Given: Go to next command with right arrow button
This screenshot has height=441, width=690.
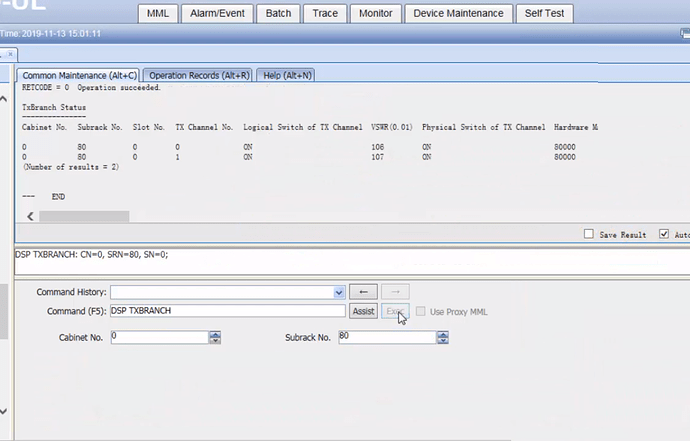Looking at the screenshot, I should click(395, 292).
